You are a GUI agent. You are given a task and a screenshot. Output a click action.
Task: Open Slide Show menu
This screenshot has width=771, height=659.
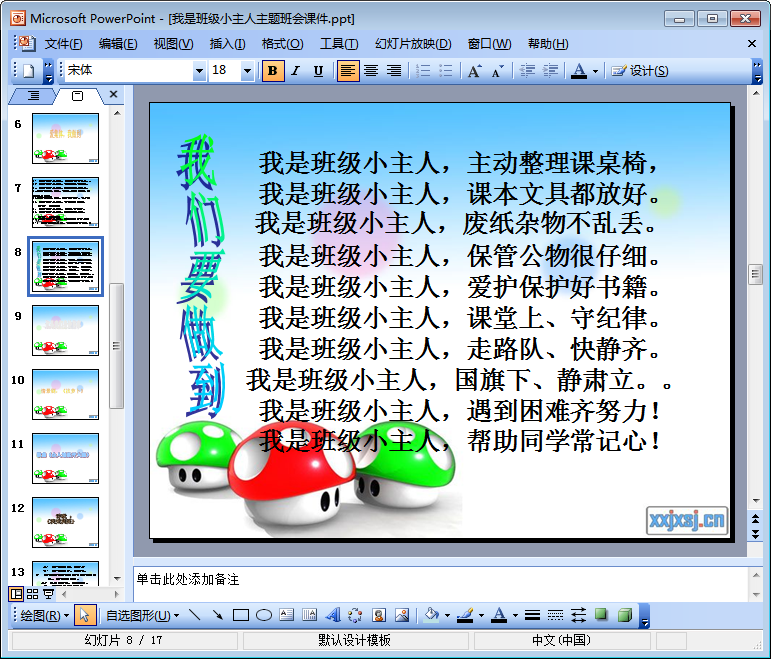tap(413, 44)
